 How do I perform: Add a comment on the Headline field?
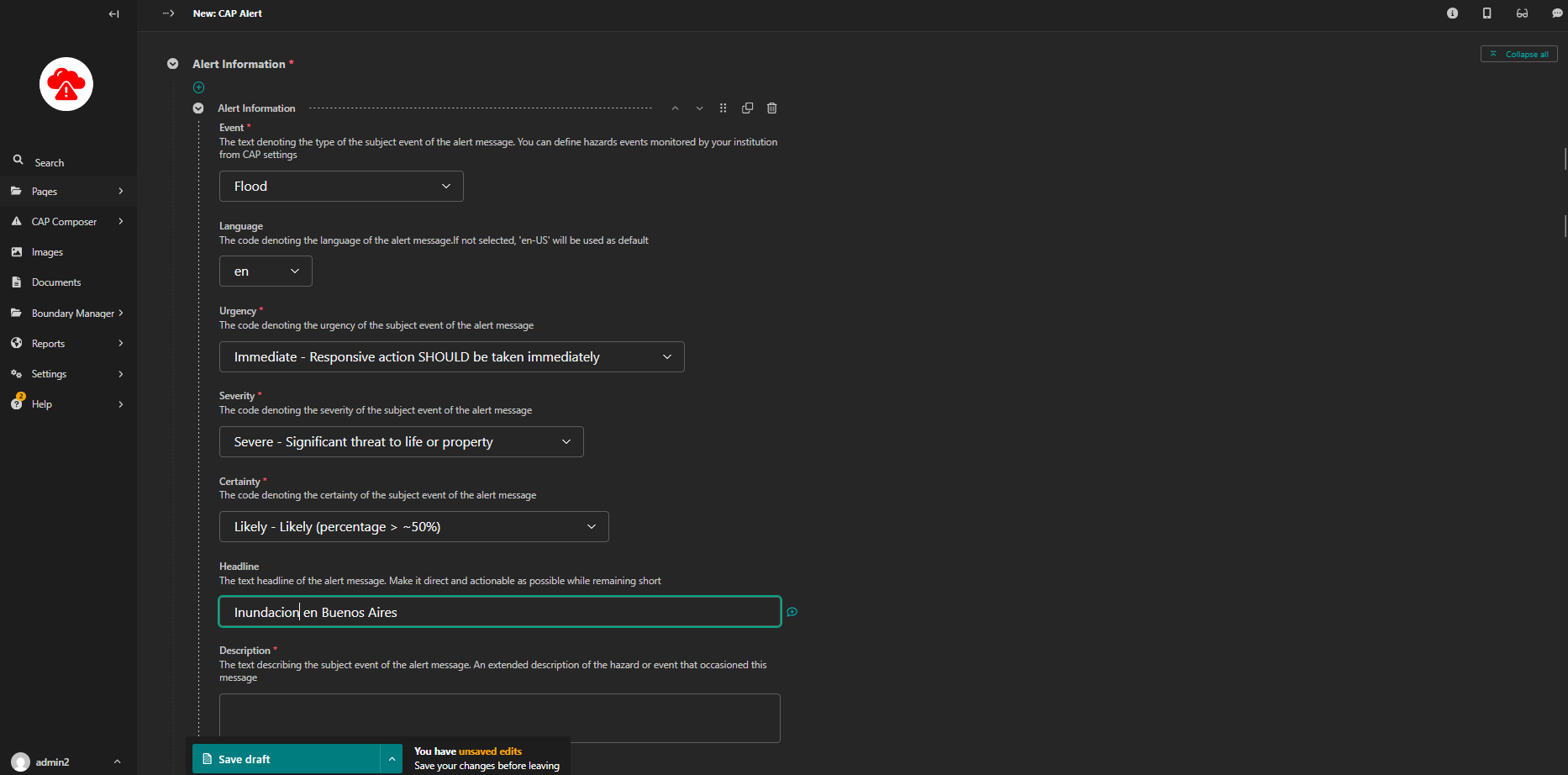tap(792, 612)
